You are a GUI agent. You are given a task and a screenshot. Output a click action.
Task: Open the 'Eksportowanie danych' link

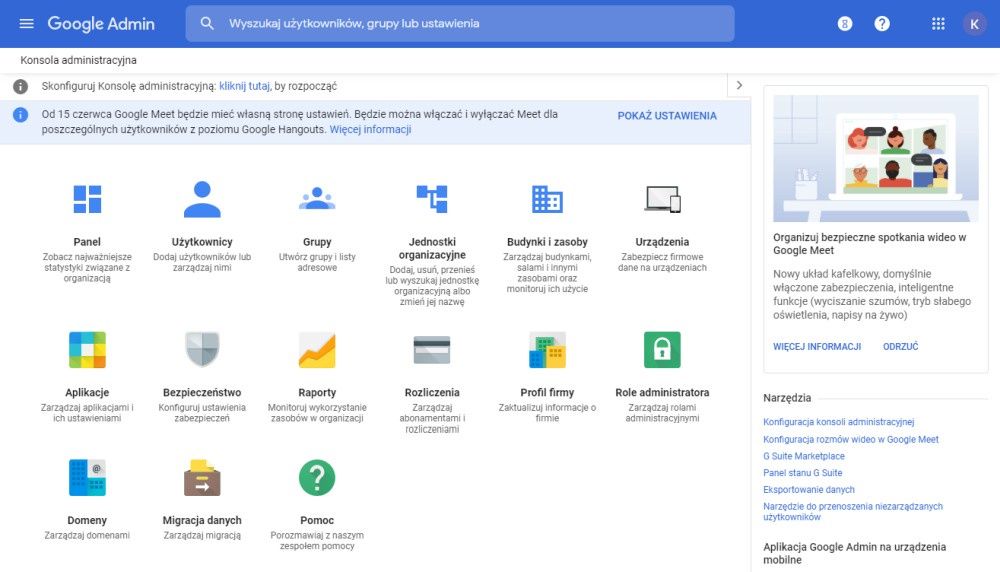809,490
